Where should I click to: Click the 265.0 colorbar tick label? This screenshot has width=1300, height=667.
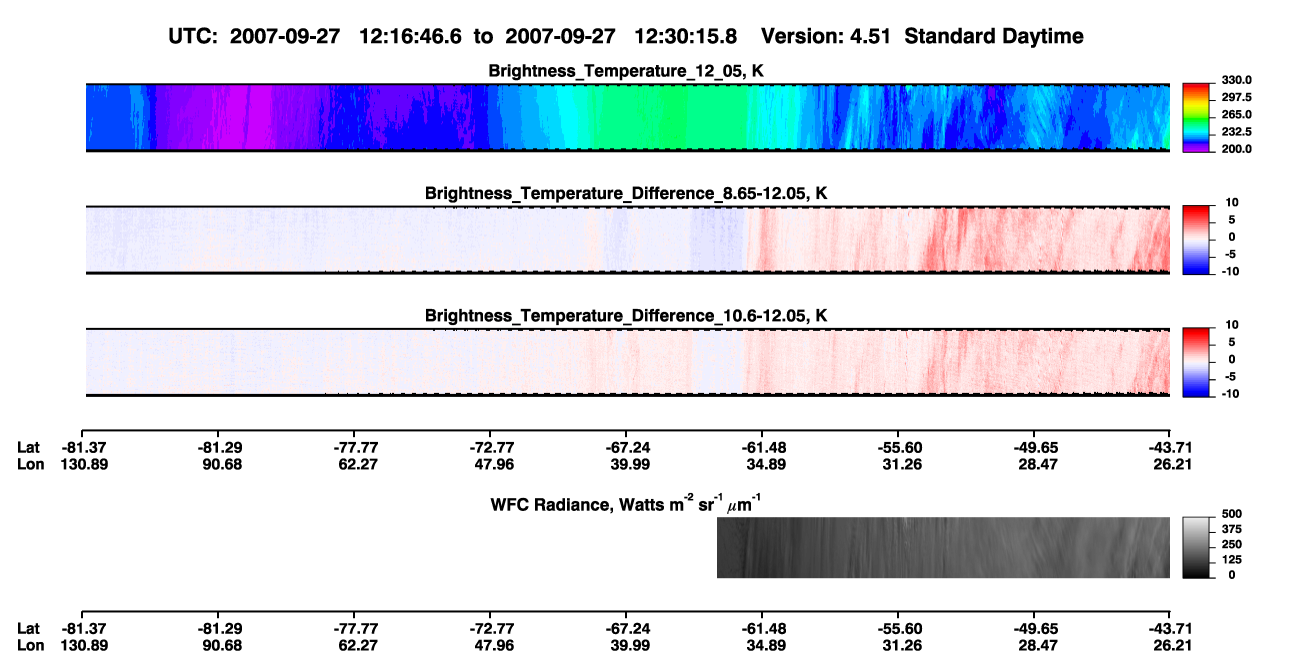[x=1237, y=114]
